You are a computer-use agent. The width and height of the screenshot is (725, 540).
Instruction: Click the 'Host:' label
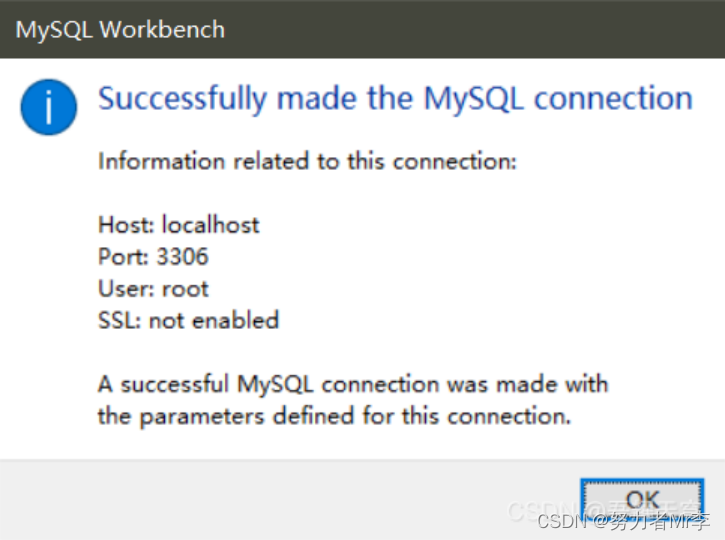click(x=126, y=225)
